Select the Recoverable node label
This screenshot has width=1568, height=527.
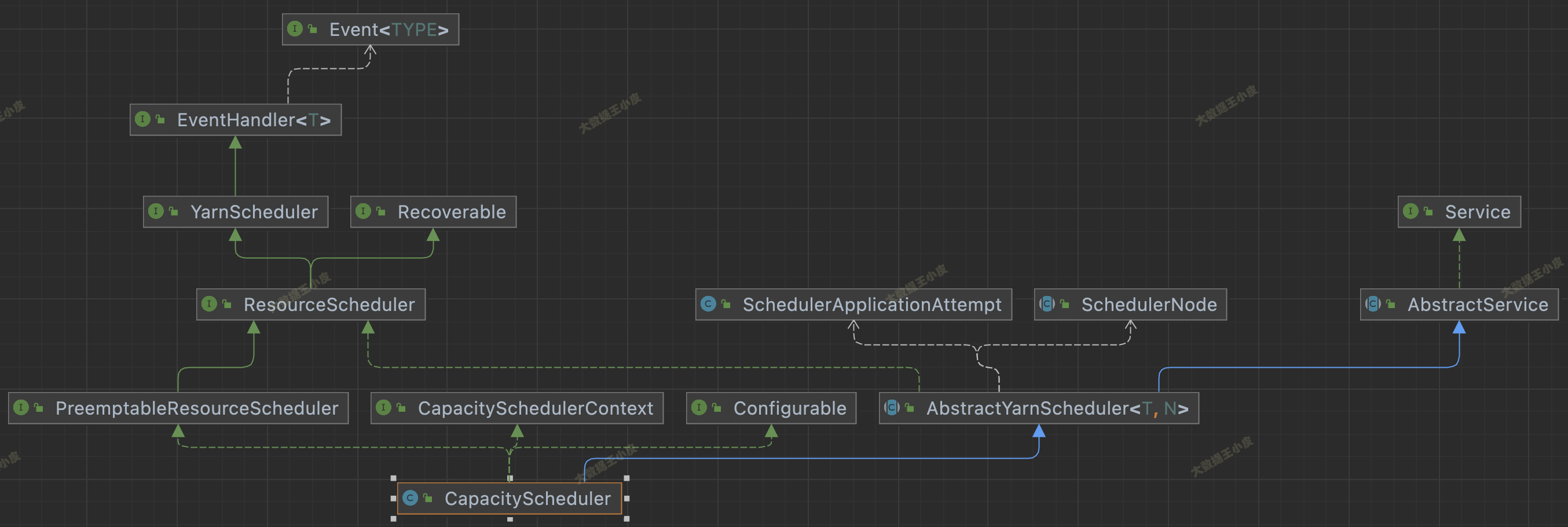click(452, 212)
